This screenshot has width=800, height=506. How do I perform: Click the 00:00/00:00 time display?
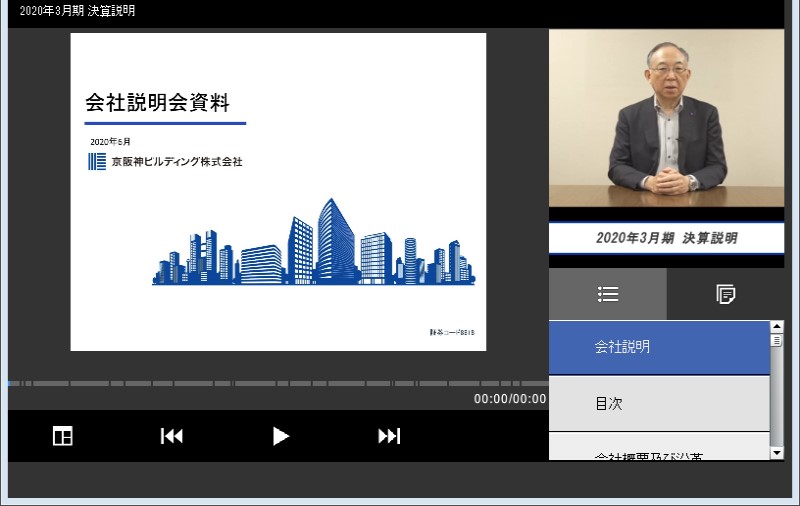pos(510,399)
